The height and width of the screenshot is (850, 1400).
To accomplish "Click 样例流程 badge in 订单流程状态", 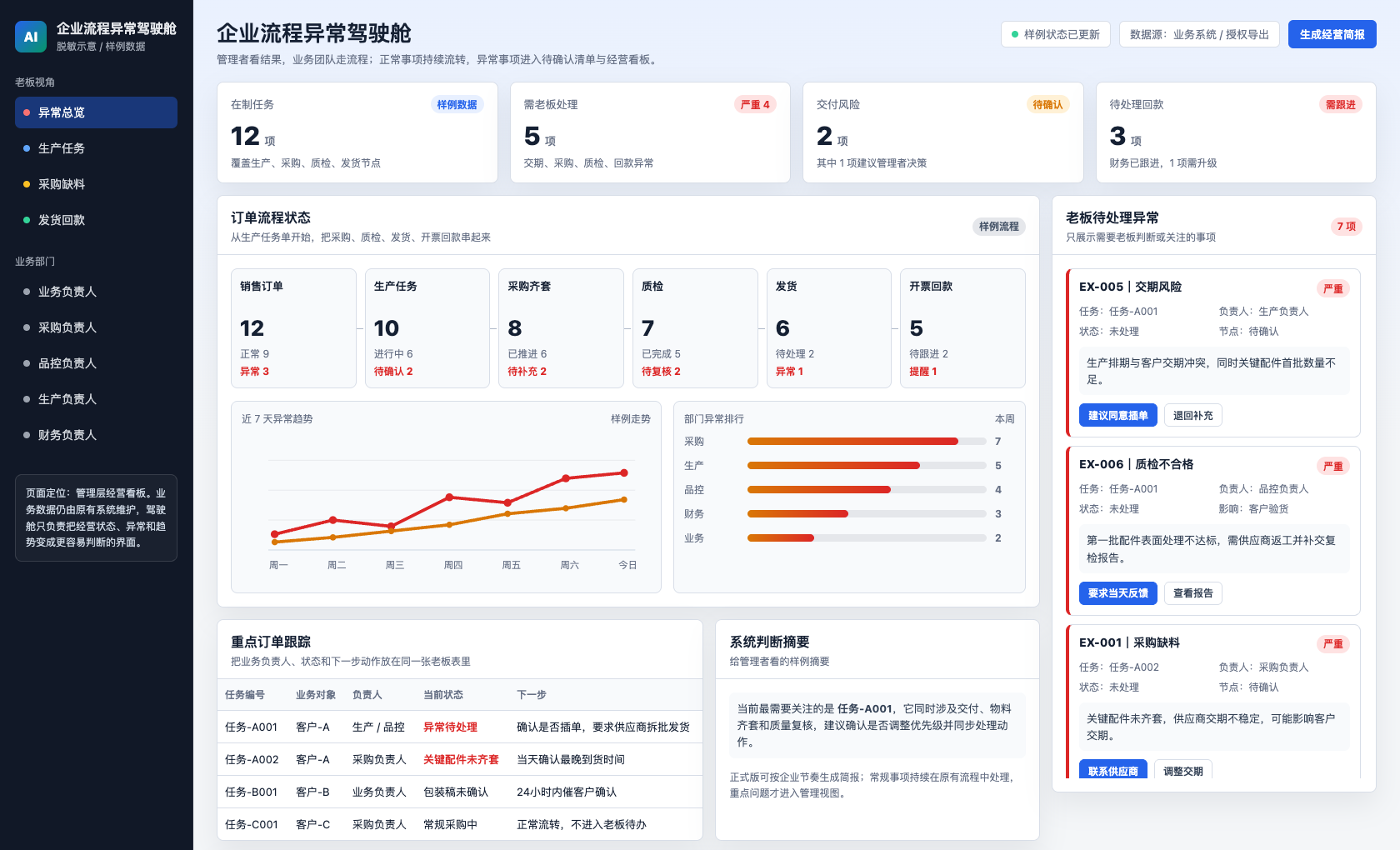I will pos(998,226).
